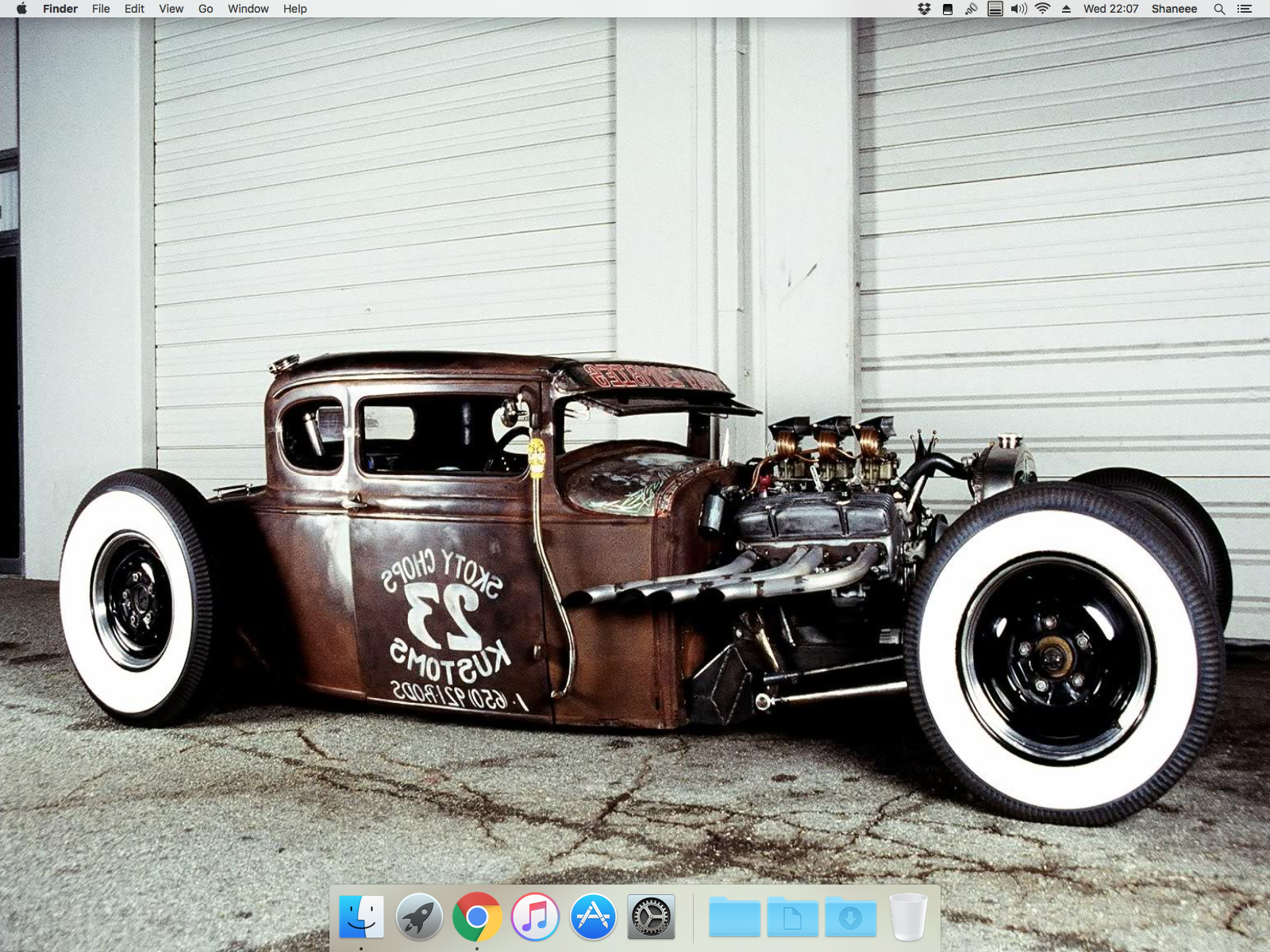This screenshot has width=1270, height=952.
Task: Open iTunes from the Dock
Action: (x=535, y=916)
